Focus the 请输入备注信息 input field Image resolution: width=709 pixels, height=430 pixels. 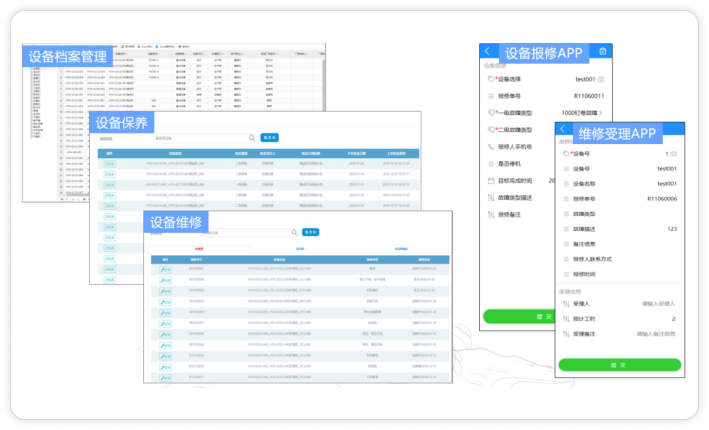click(x=656, y=334)
